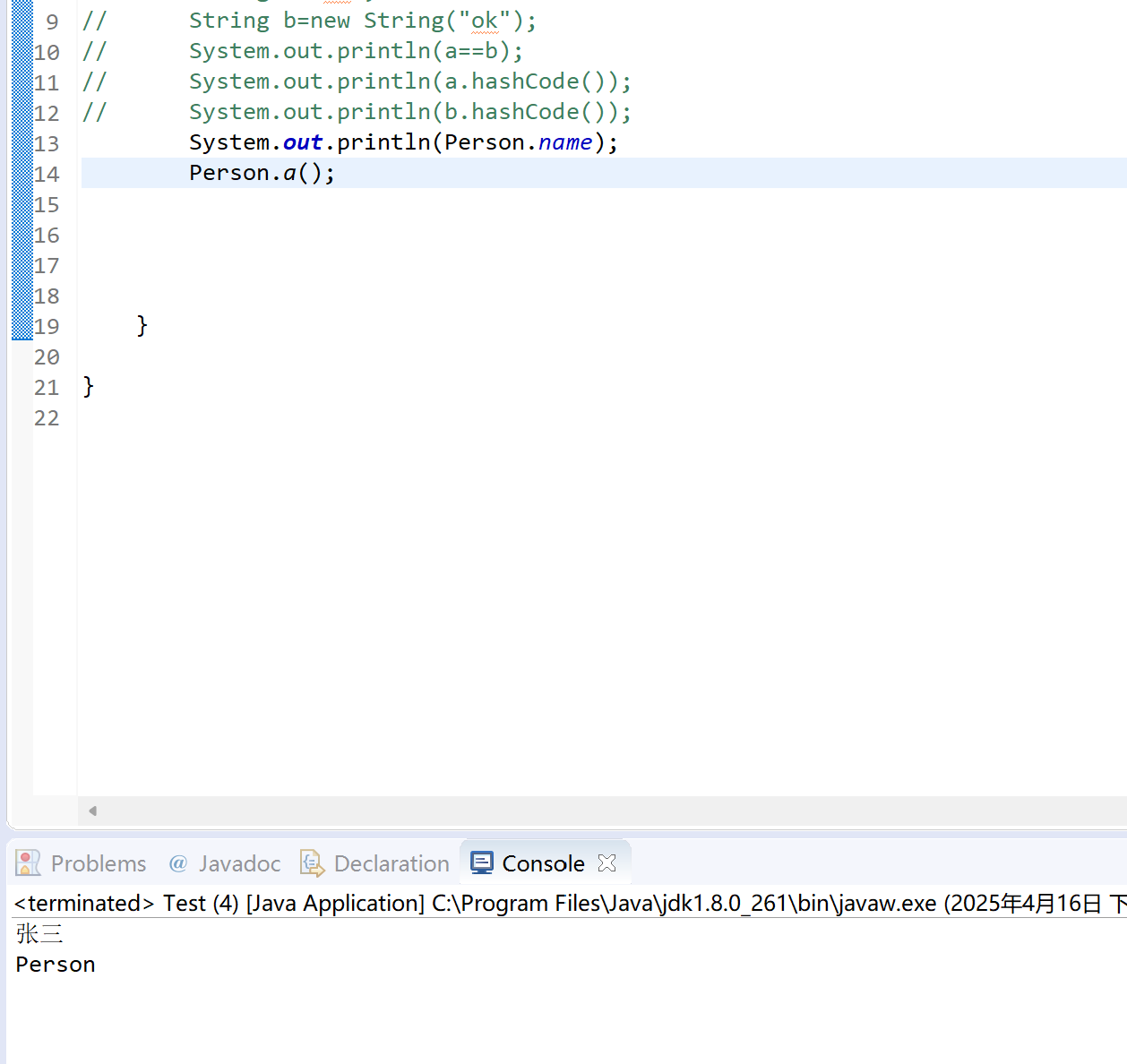Click the Declaration tab icon

312,863
